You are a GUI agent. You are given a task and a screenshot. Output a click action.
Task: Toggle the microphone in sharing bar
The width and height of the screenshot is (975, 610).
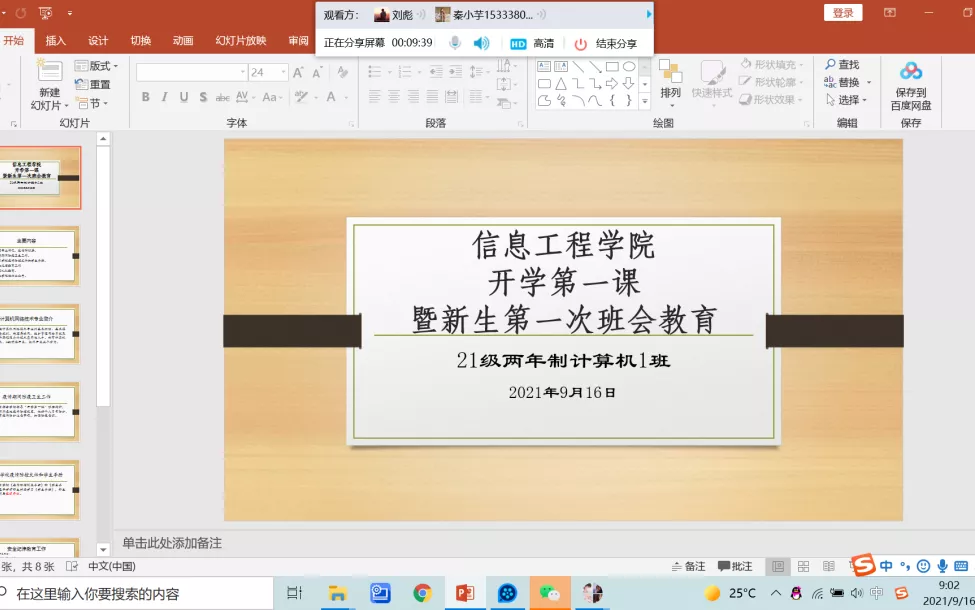coord(455,43)
